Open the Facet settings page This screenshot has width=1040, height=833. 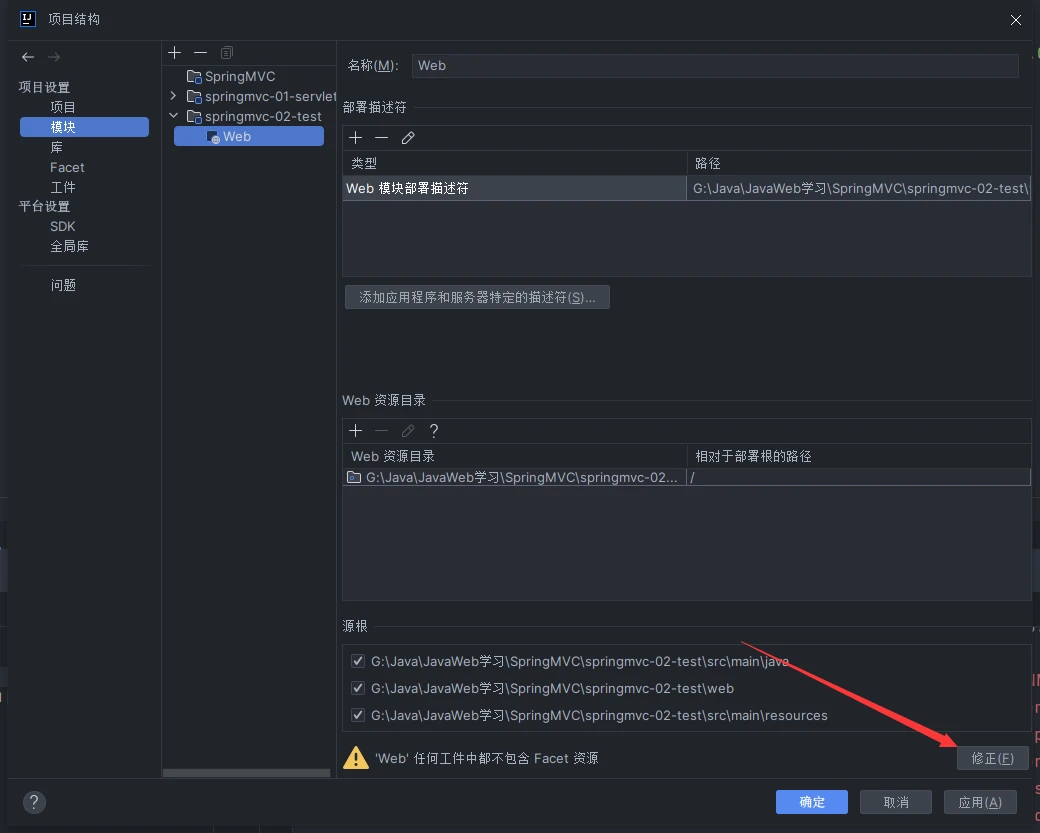click(67, 167)
